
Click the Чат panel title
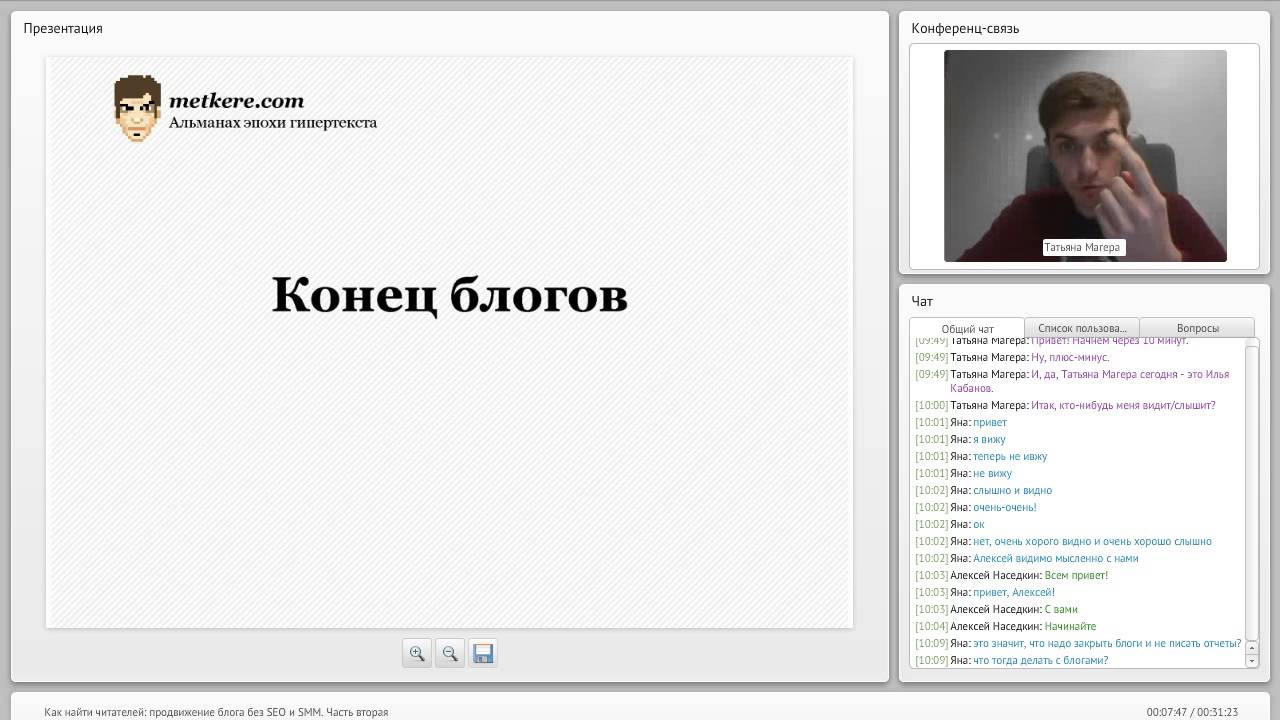pyautogui.click(x=922, y=301)
